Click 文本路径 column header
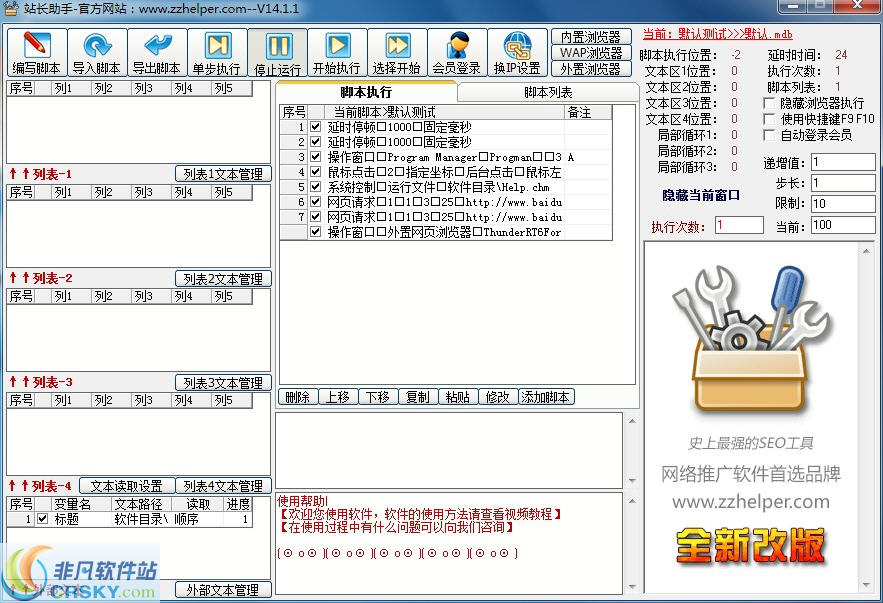This screenshot has height=603, width=883. coord(139,504)
